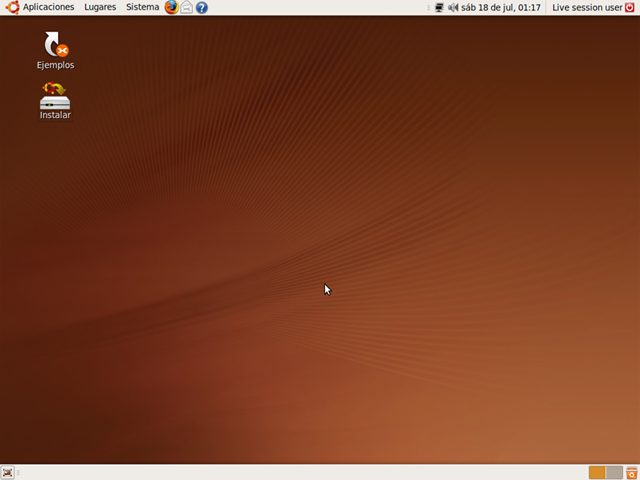The height and width of the screenshot is (480, 640).
Task: Open the Evolution mail launcher
Action: (187, 7)
